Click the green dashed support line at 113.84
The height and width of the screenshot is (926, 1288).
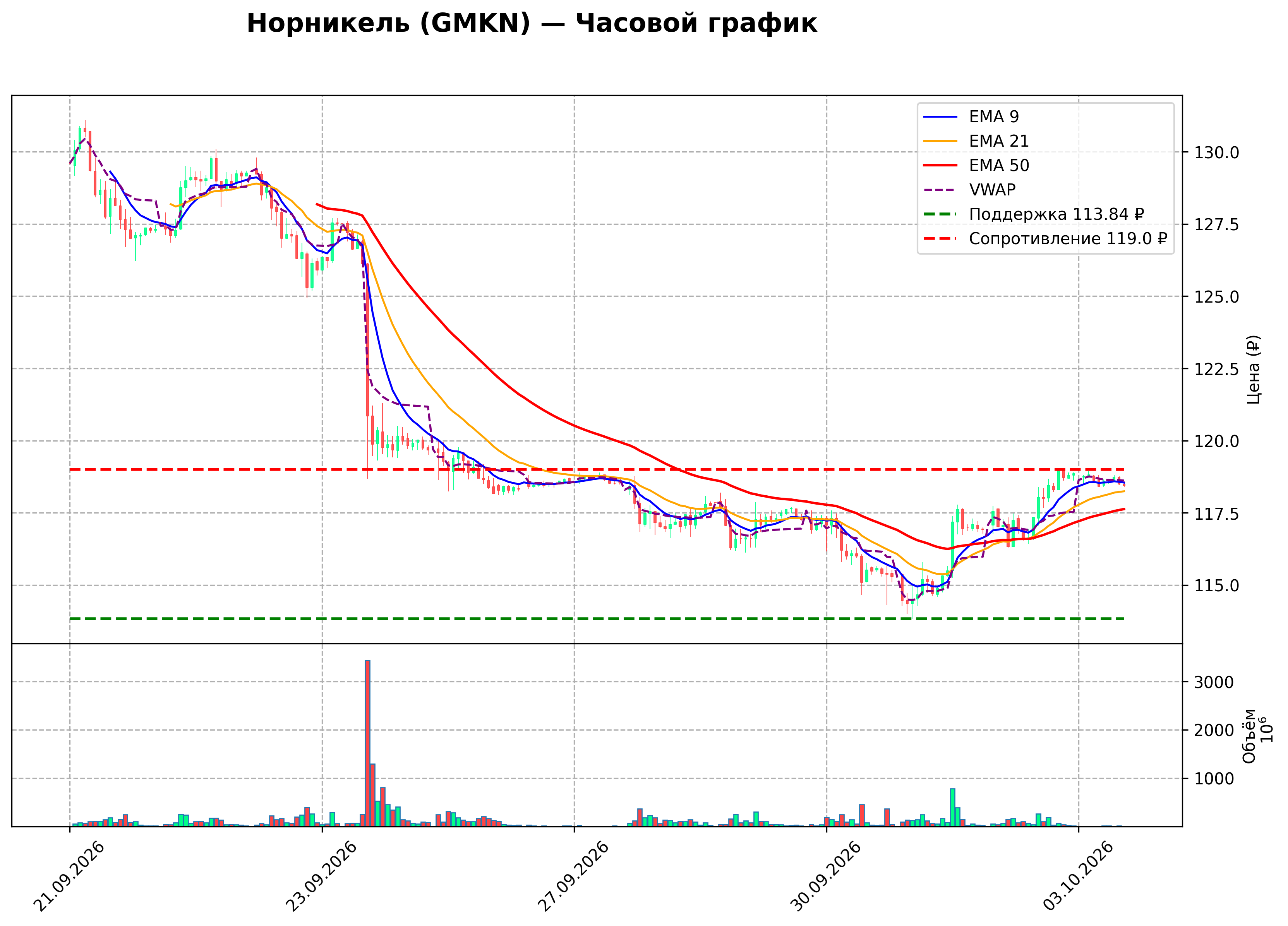pyautogui.click(x=596, y=619)
